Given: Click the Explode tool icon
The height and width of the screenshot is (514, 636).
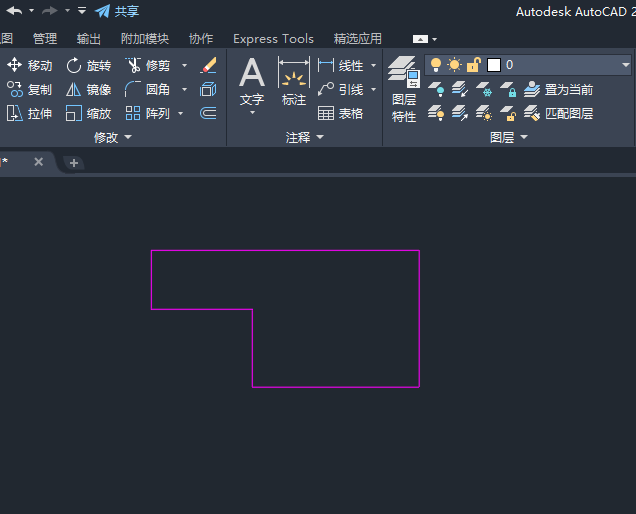Looking at the screenshot, I should click(208, 89).
